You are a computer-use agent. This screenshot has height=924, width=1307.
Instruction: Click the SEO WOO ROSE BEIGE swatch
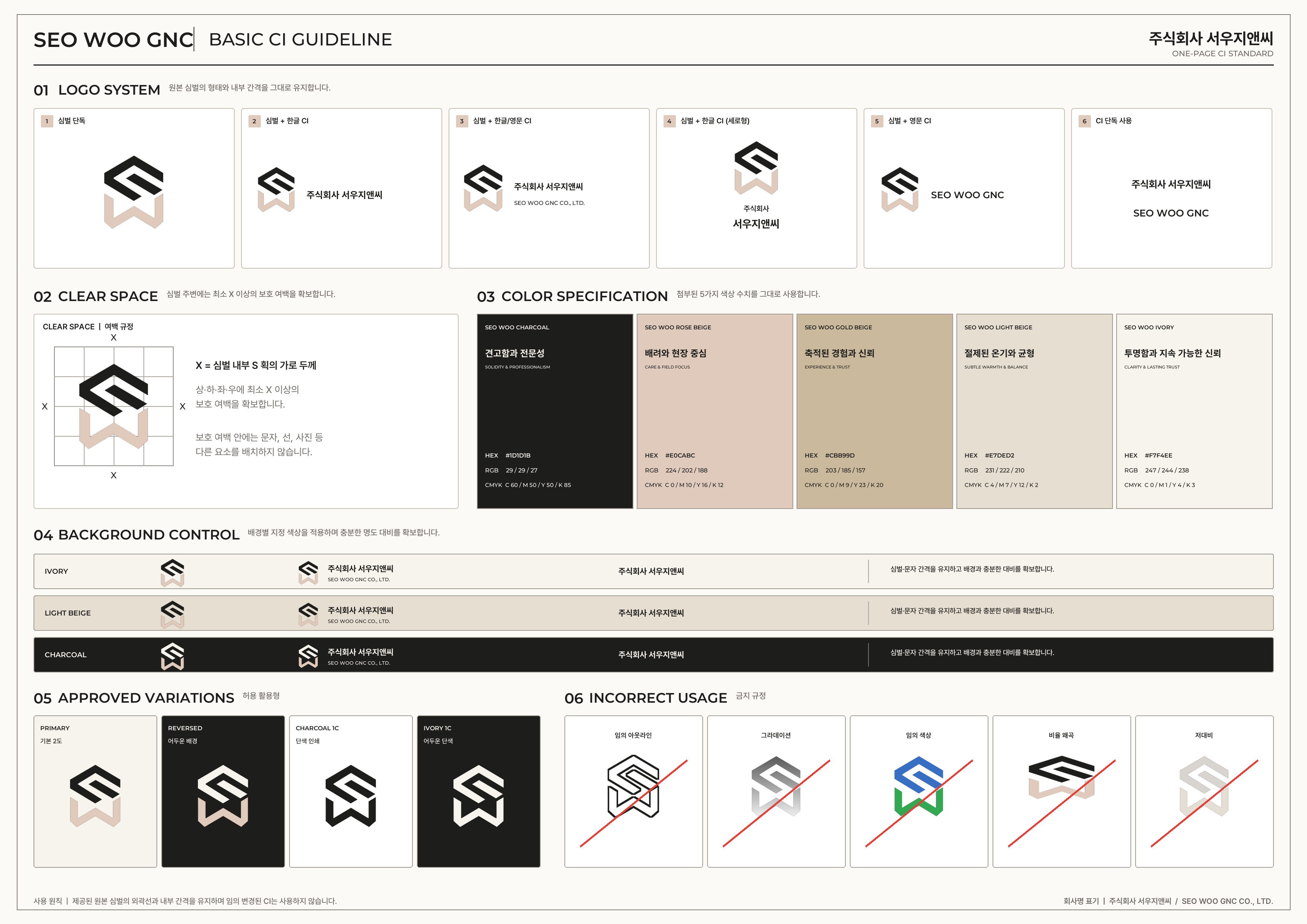[714, 411]
